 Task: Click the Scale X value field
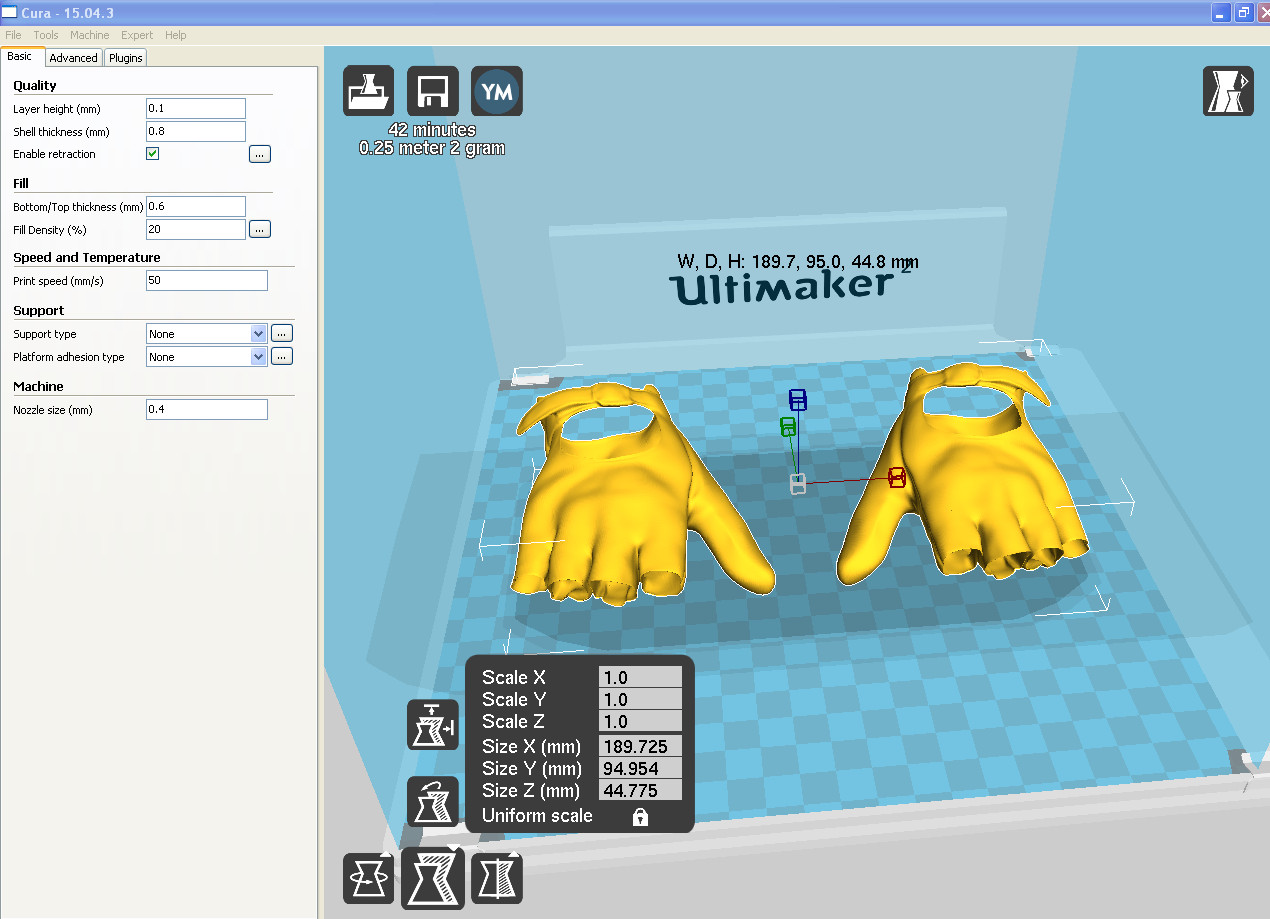[640, 677]
